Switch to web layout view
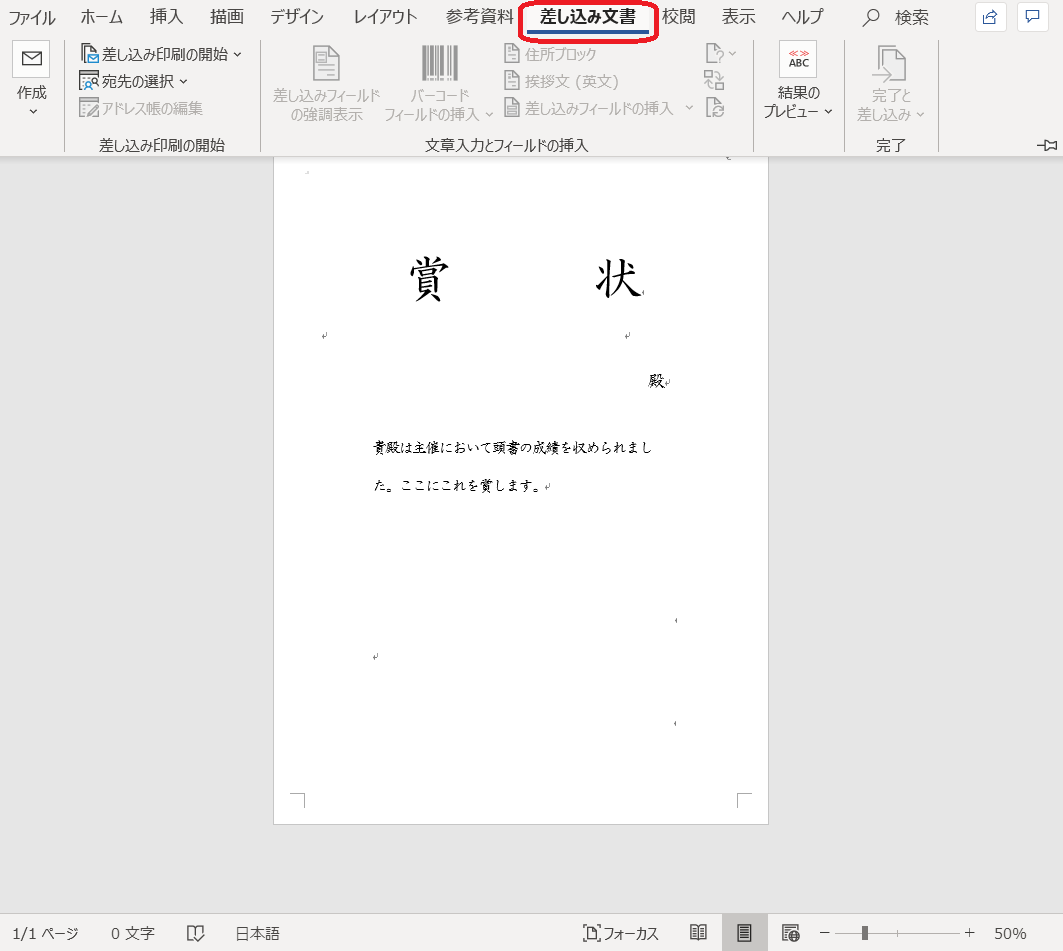Image resolution: width=1063 pixels, height=951 pixels. click(790, 933)
